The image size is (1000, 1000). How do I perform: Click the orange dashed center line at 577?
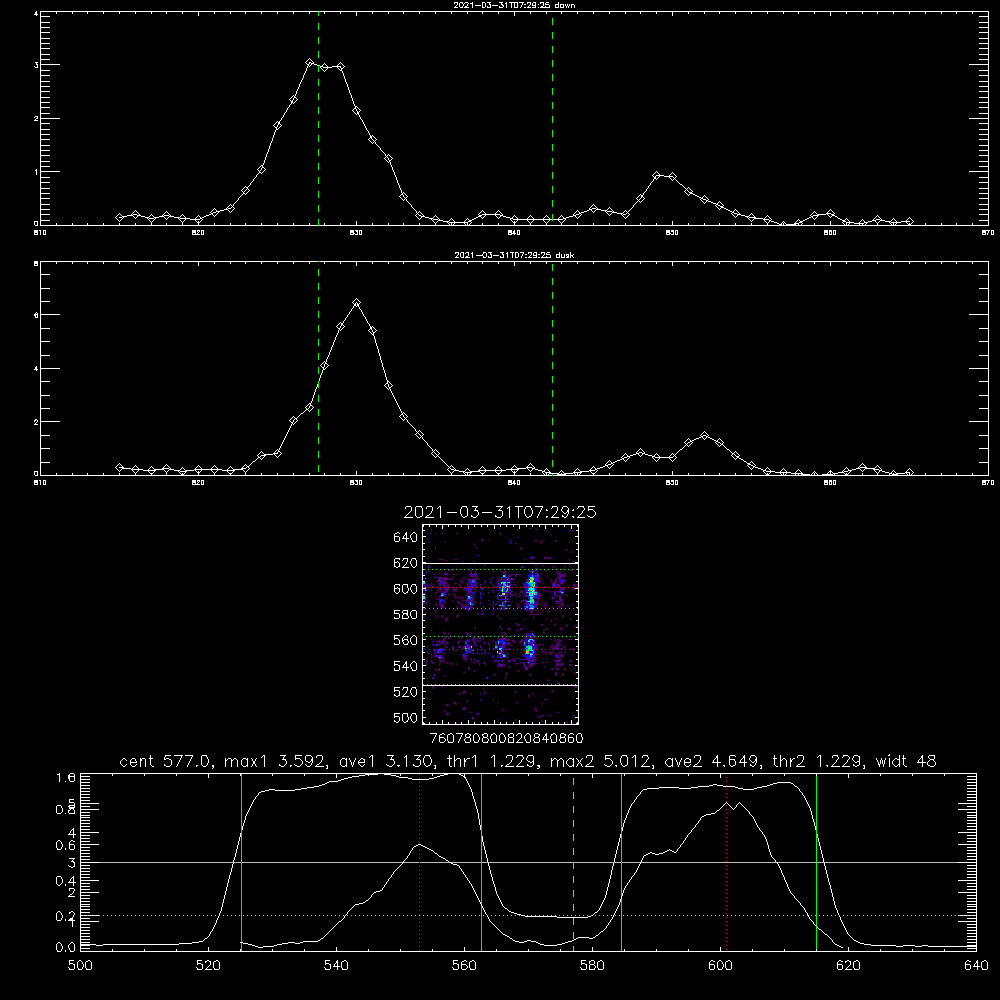point(573,861)
